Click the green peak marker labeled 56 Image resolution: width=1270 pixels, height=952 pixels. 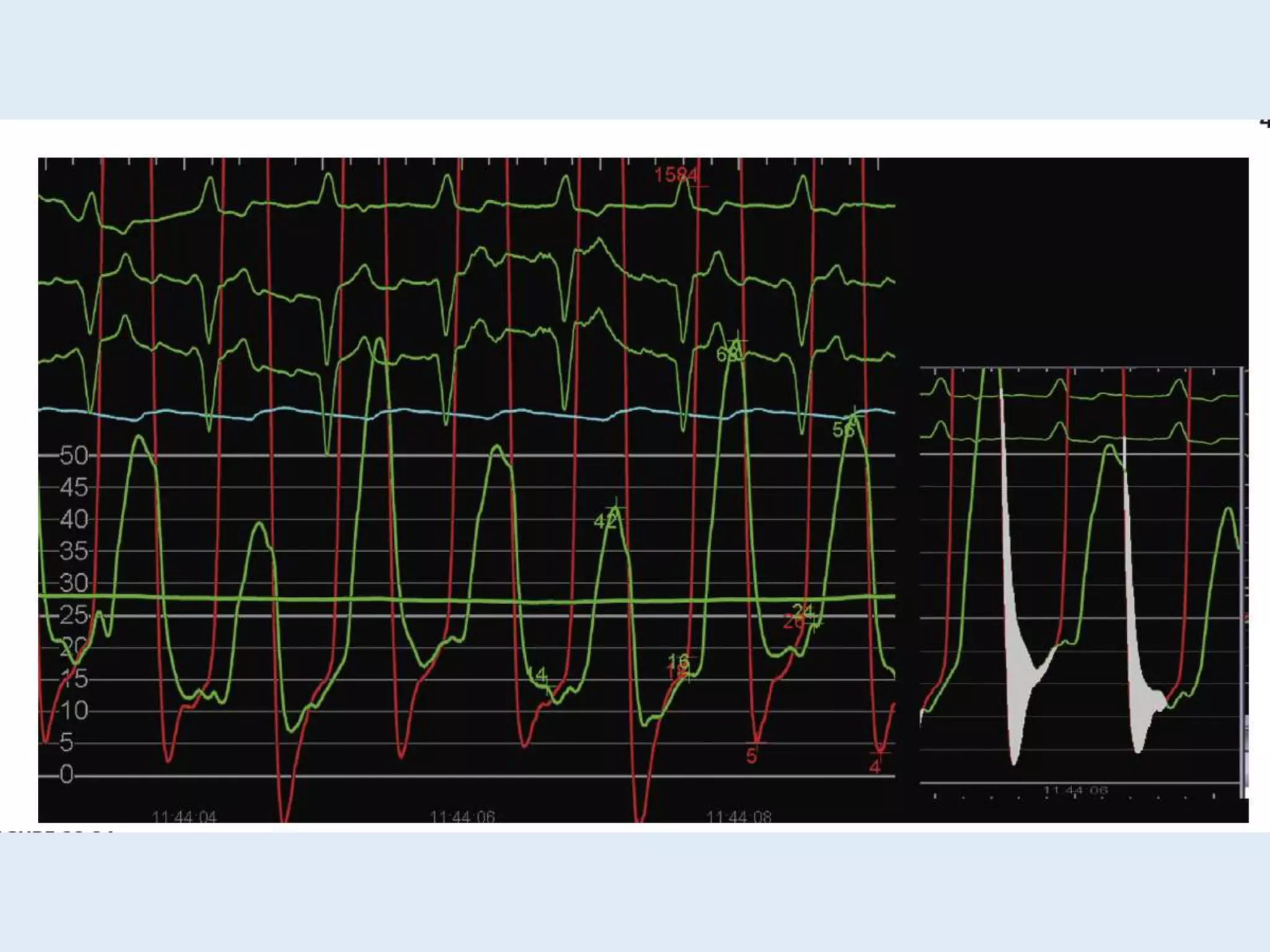844,429
